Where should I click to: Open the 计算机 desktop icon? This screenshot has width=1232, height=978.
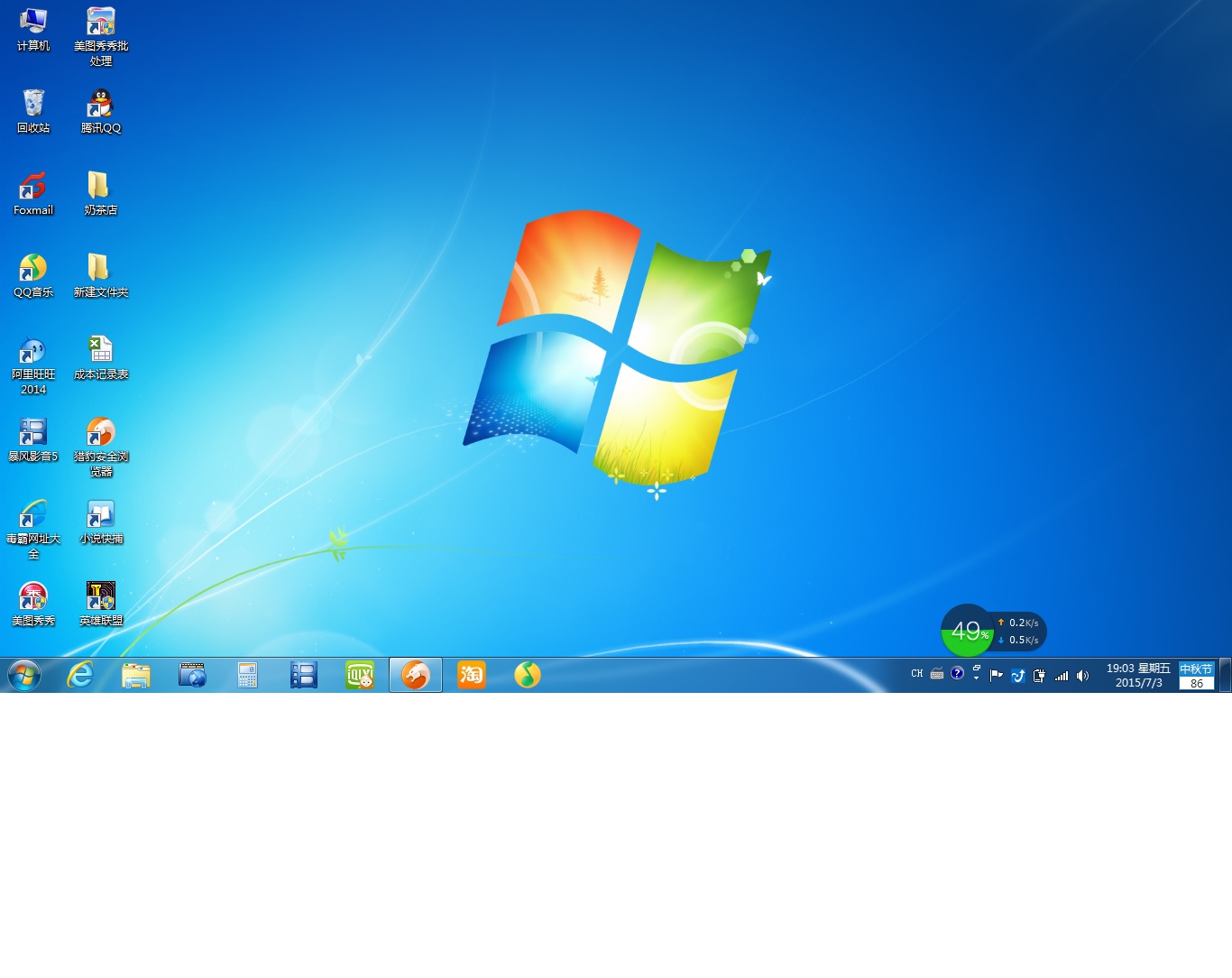pos(33,30)
